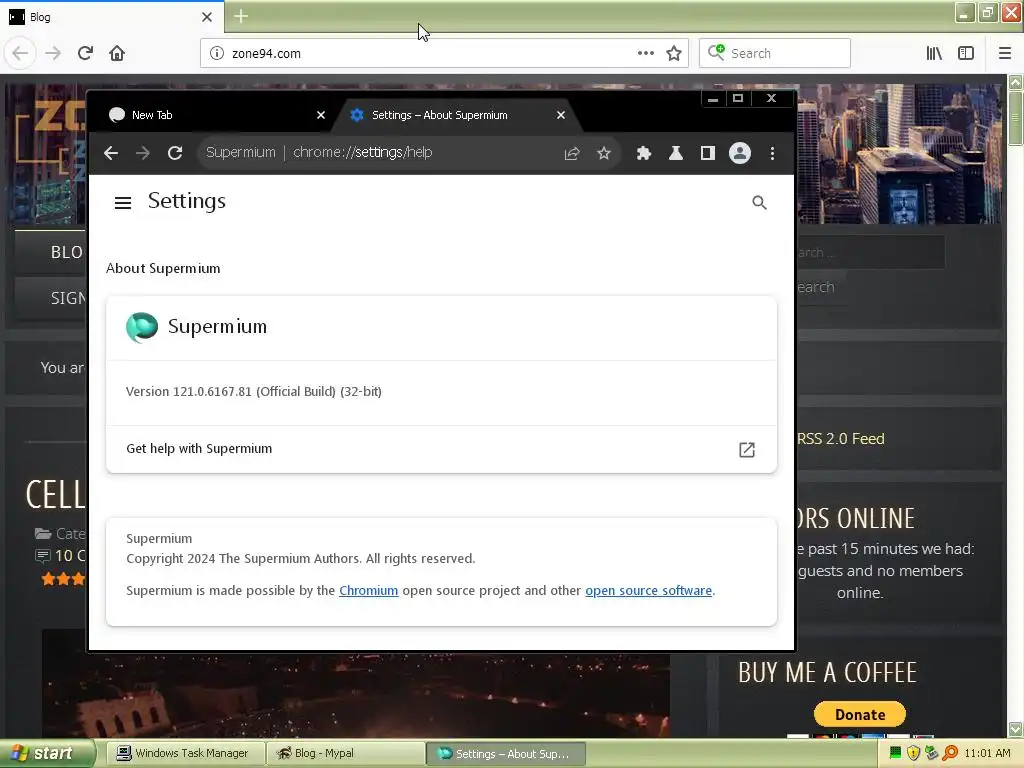Switch to Blog - Mypal taskbar item
This screenshot has width=1024, height=768.
pyautogui.click(x=345, y=754)
